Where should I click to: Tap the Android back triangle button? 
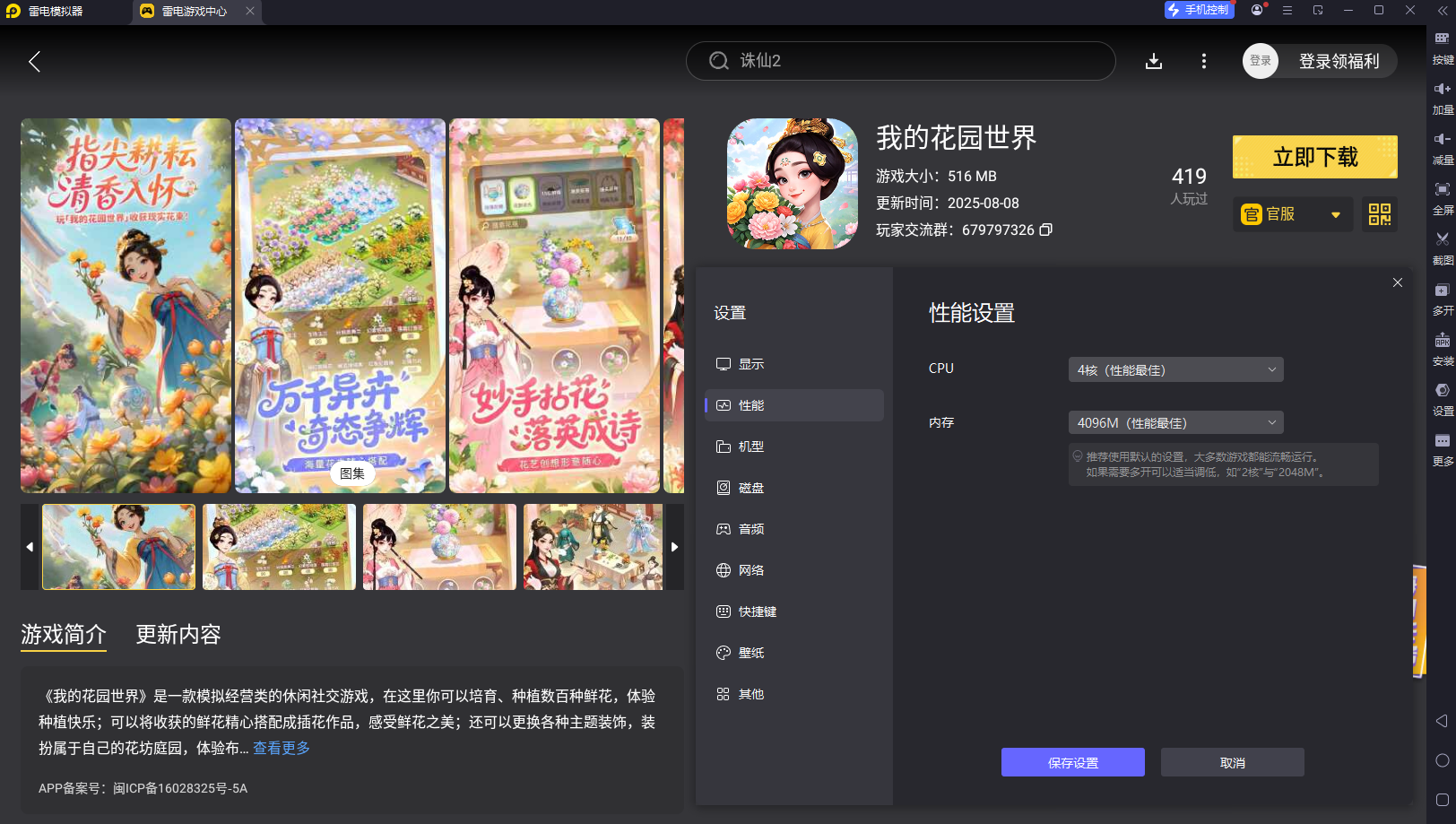pos(1442,721)
